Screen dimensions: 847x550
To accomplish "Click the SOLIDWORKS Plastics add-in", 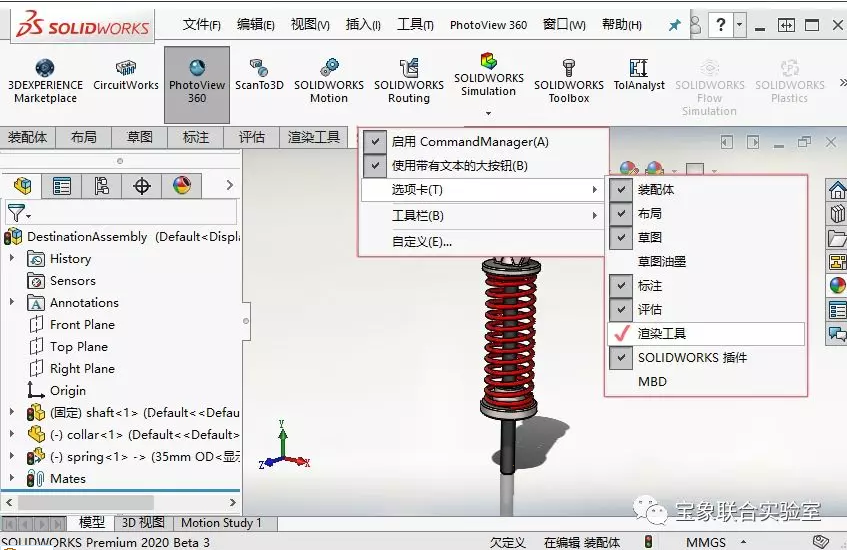I will pyautogui.click(x=790, y=82).
